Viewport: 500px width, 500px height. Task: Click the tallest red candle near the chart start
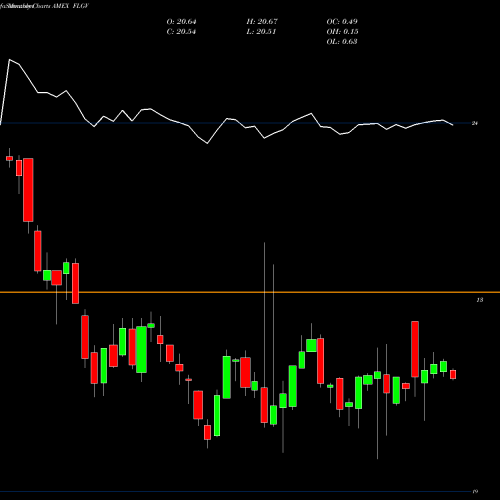(28, 190)
